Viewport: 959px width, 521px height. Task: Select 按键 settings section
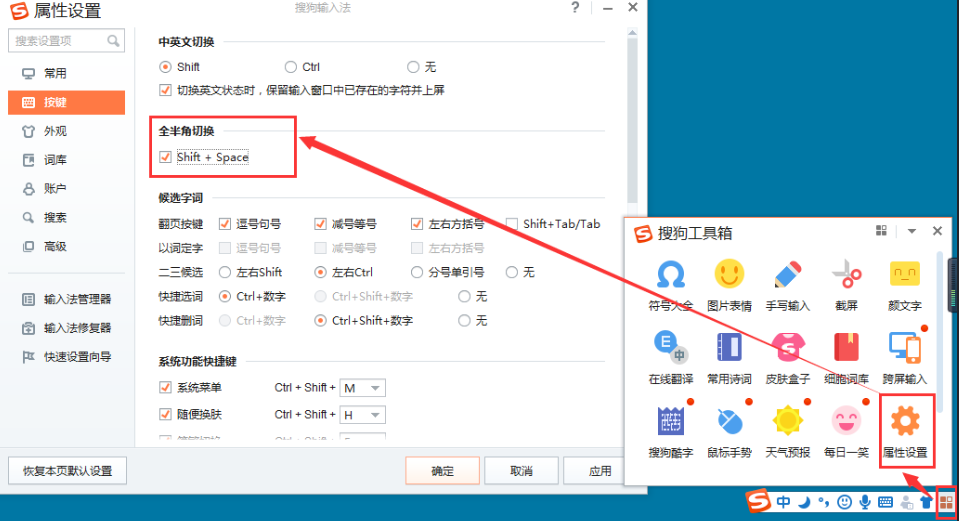67,102
